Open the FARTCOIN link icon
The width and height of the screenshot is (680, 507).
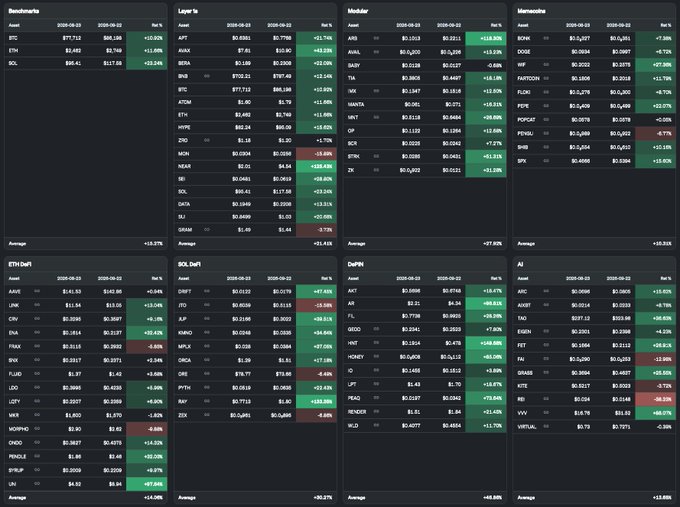coord(546,79)
